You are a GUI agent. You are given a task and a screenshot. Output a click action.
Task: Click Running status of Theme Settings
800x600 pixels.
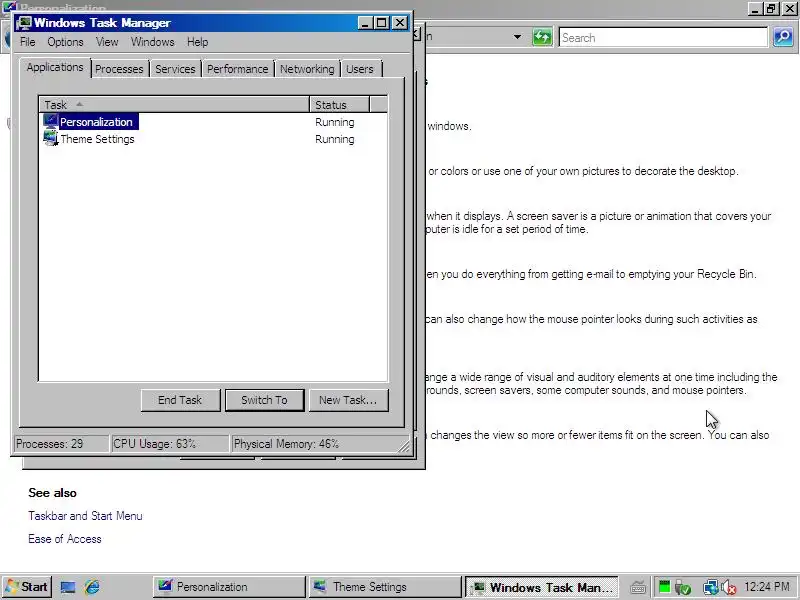pos(335,139)
